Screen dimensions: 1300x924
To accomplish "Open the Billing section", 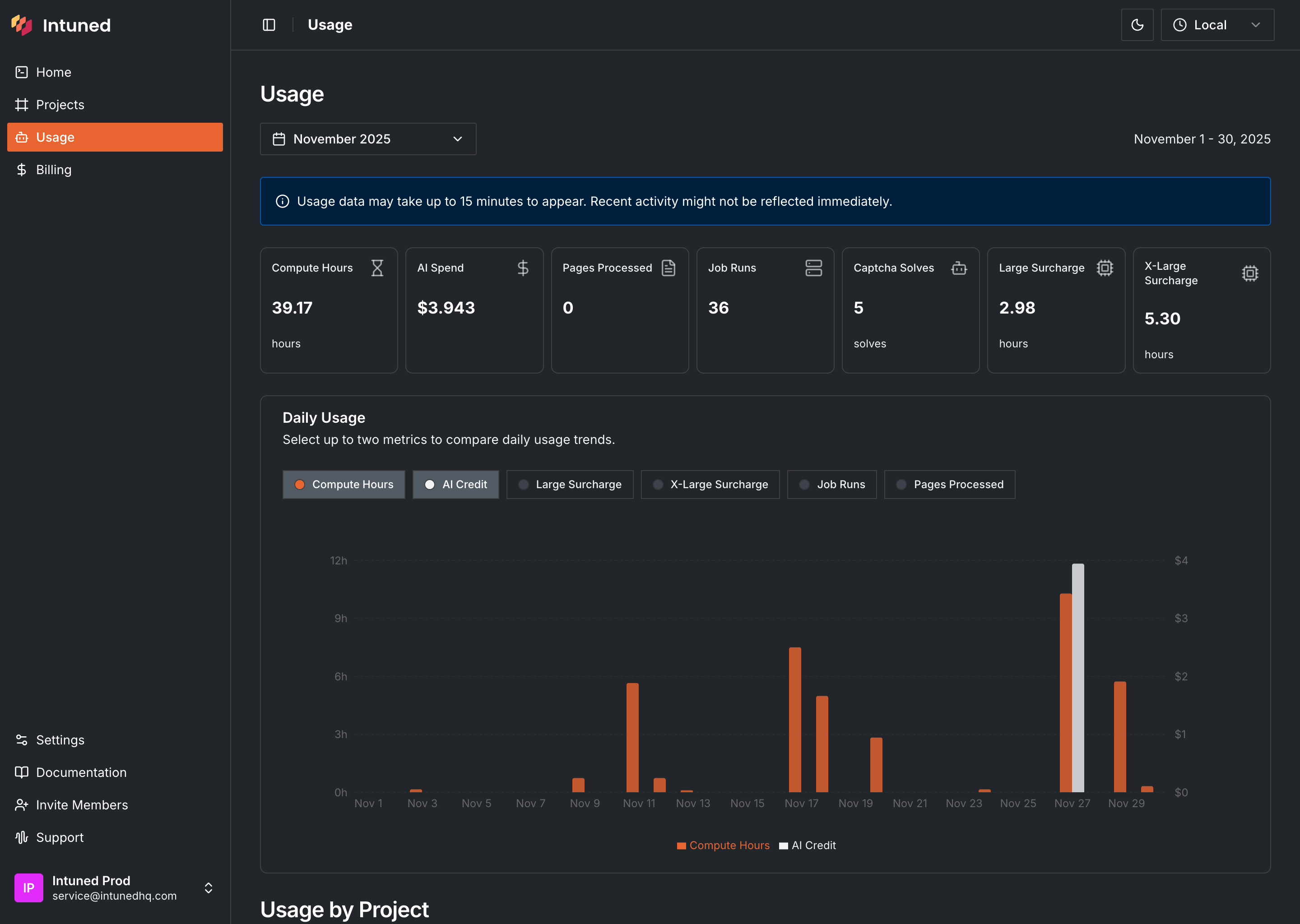I will (x=54, y=170).
